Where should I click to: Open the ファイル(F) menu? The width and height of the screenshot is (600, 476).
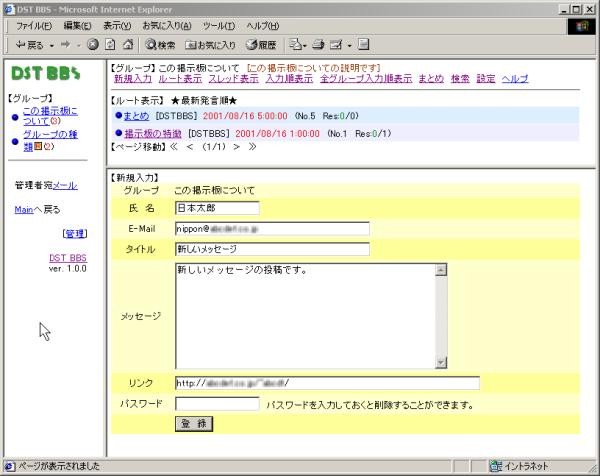(34, 24)
